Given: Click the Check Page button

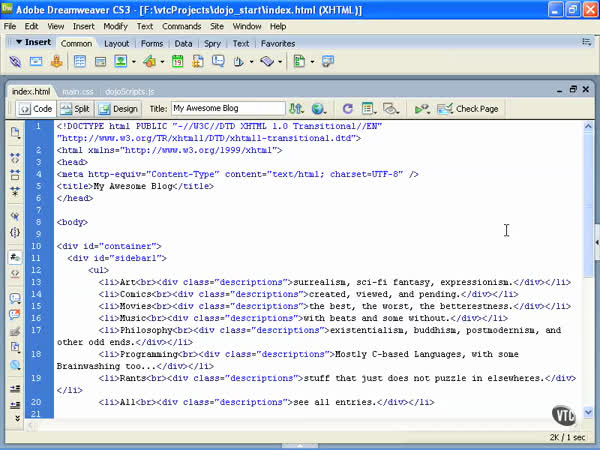Looking at the screenshot, I should click(468, 108).
